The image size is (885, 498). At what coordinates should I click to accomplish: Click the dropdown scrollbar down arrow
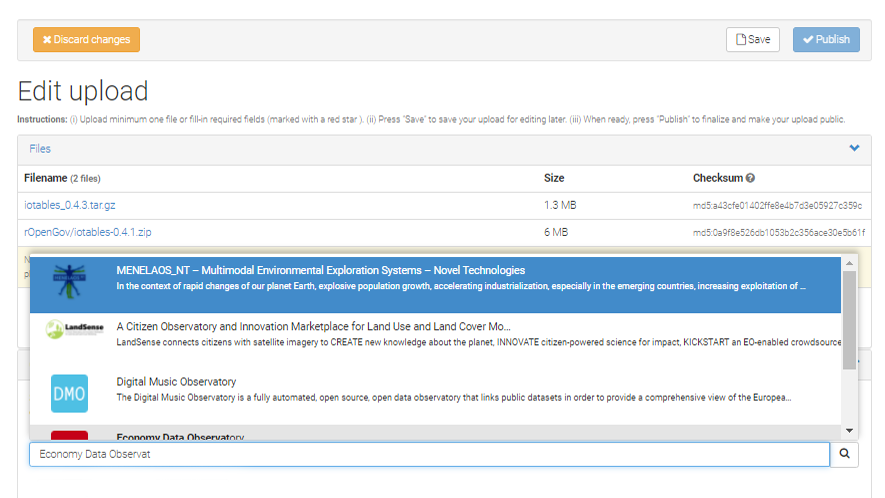849,431
